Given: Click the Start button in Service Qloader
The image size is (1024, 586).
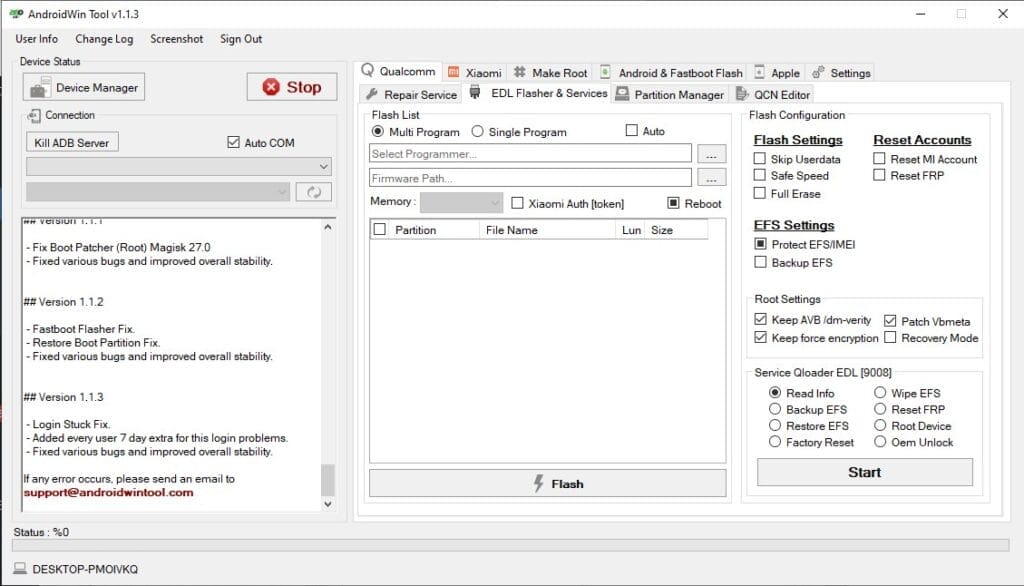Looking at the screenshot, I should 863,472.
